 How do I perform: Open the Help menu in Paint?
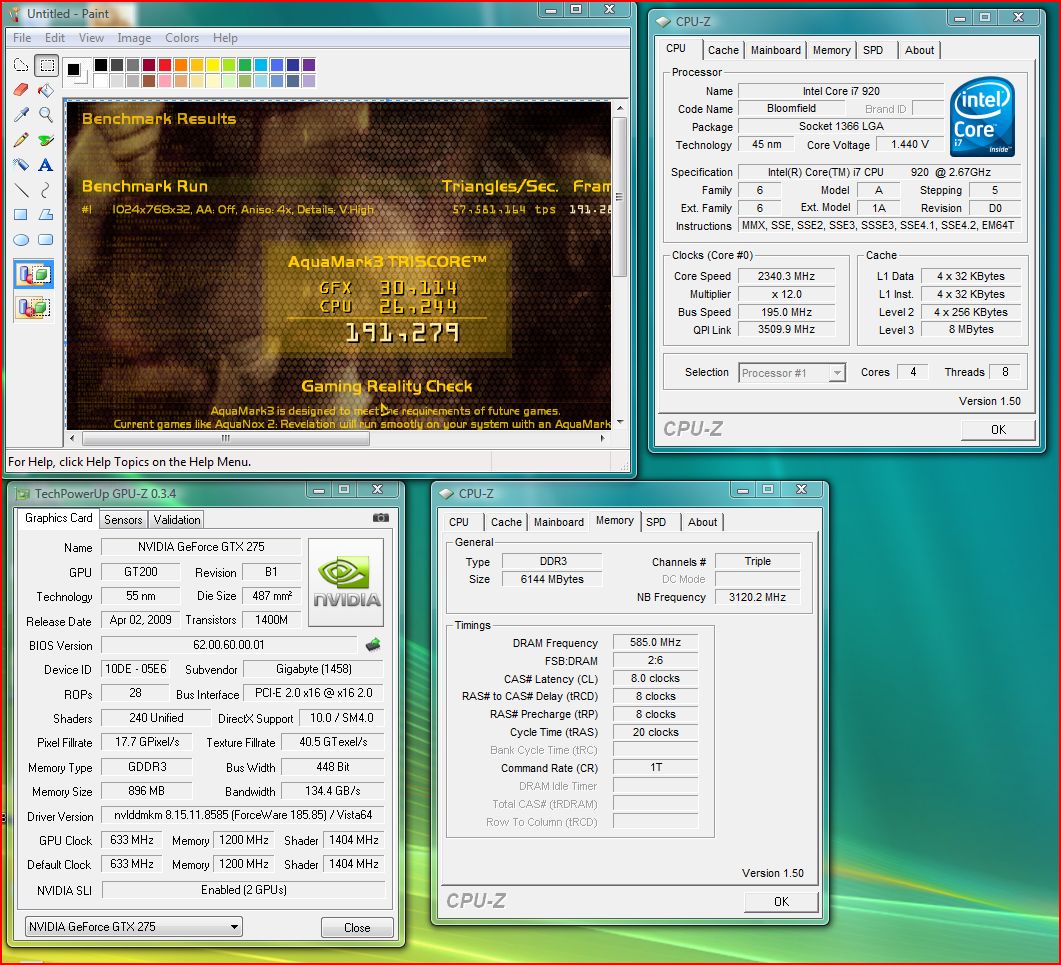[225, 38]
